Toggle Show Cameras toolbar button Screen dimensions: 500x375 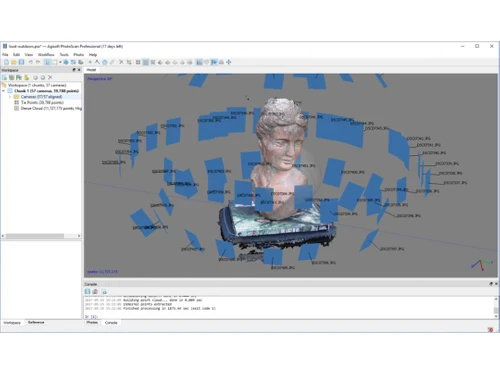tap(199, 62)
